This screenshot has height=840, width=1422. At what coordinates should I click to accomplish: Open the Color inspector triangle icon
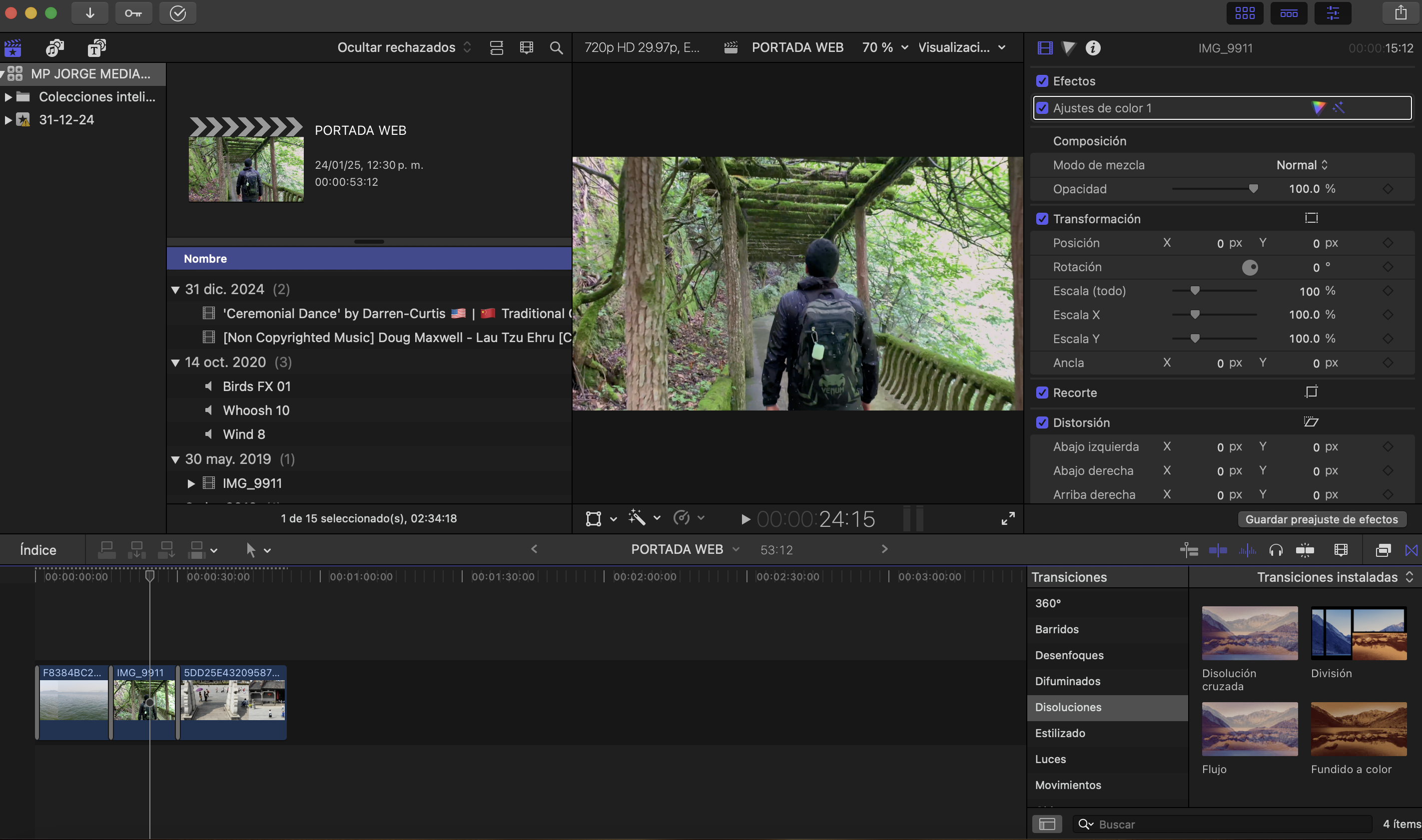(1068, 47)
